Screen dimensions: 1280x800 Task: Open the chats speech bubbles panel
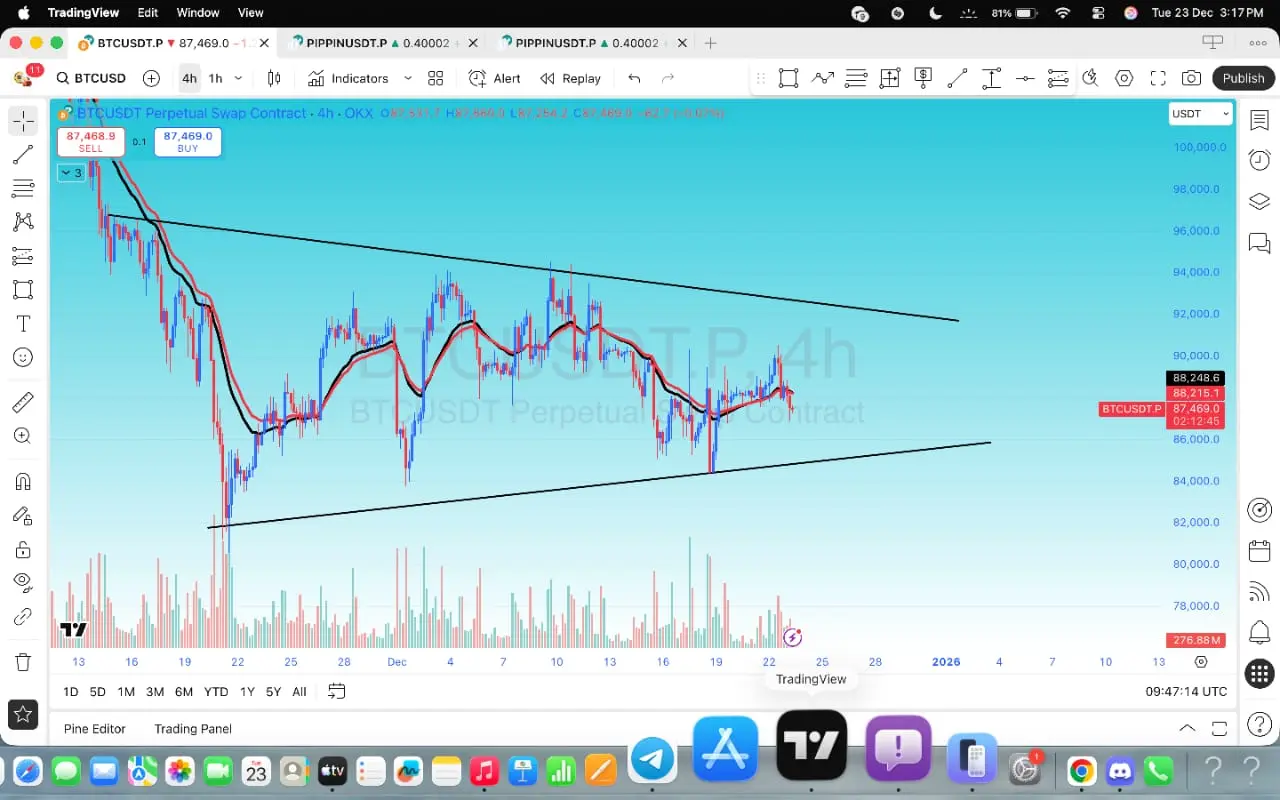(x=1259, y=243)
